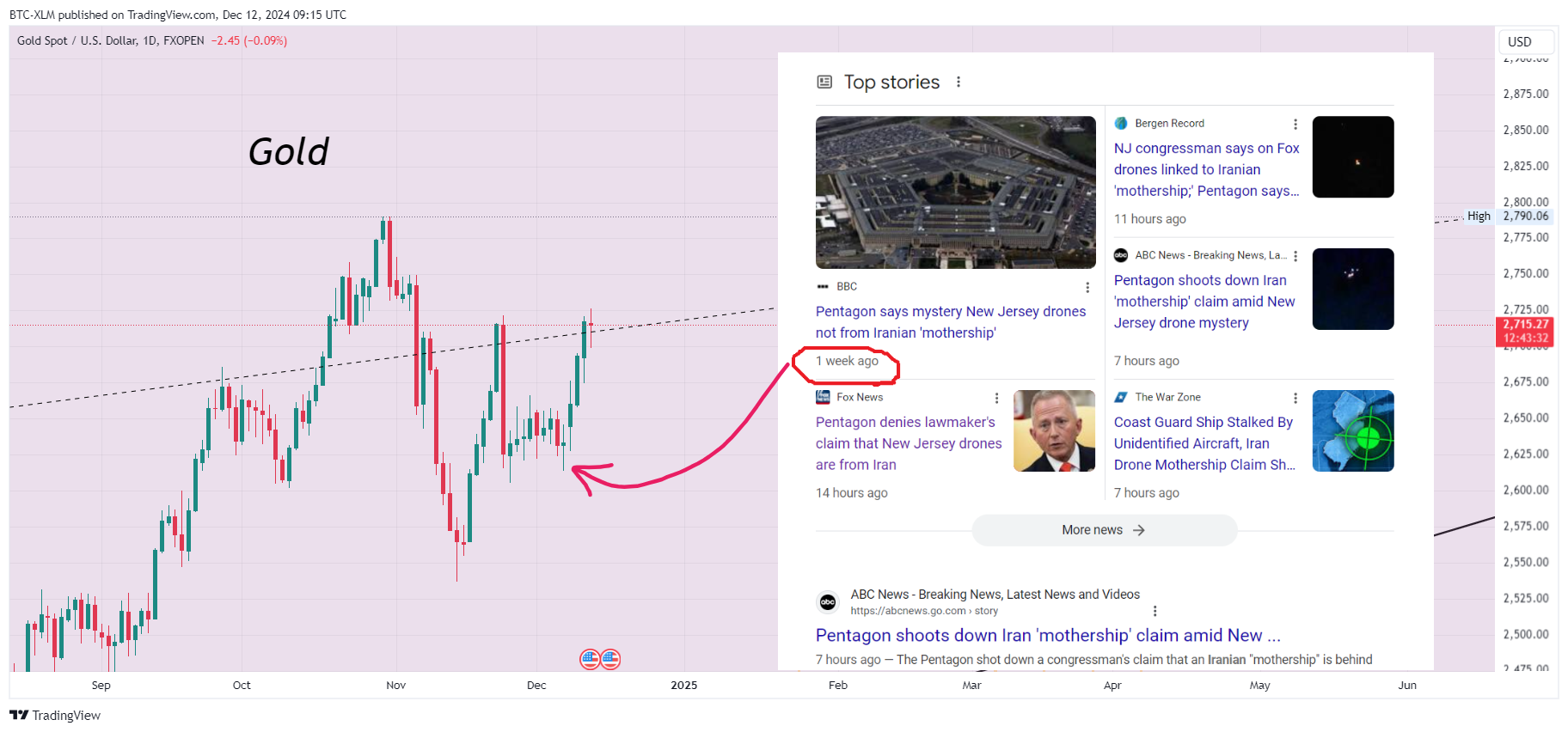This screenshot has height=732, width=1568.
Task: Open Bergen Record story options menu
Action: pyautogui.click(x=1295, y=124)
